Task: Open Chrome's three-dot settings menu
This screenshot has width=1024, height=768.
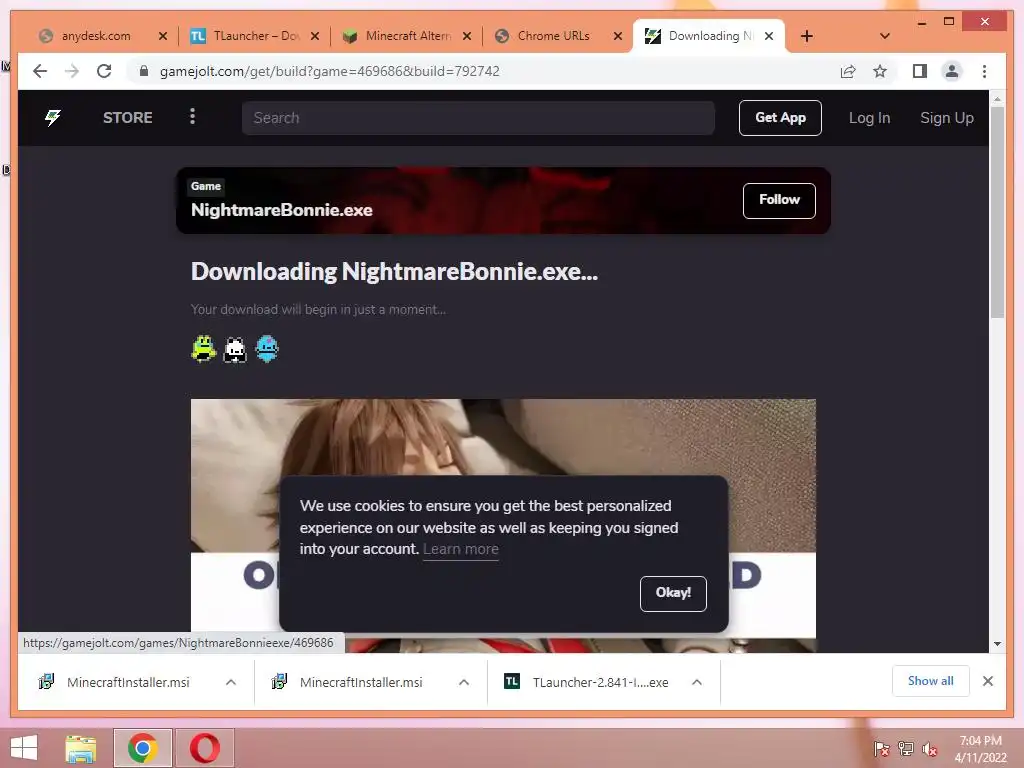Action: [984, 71]
